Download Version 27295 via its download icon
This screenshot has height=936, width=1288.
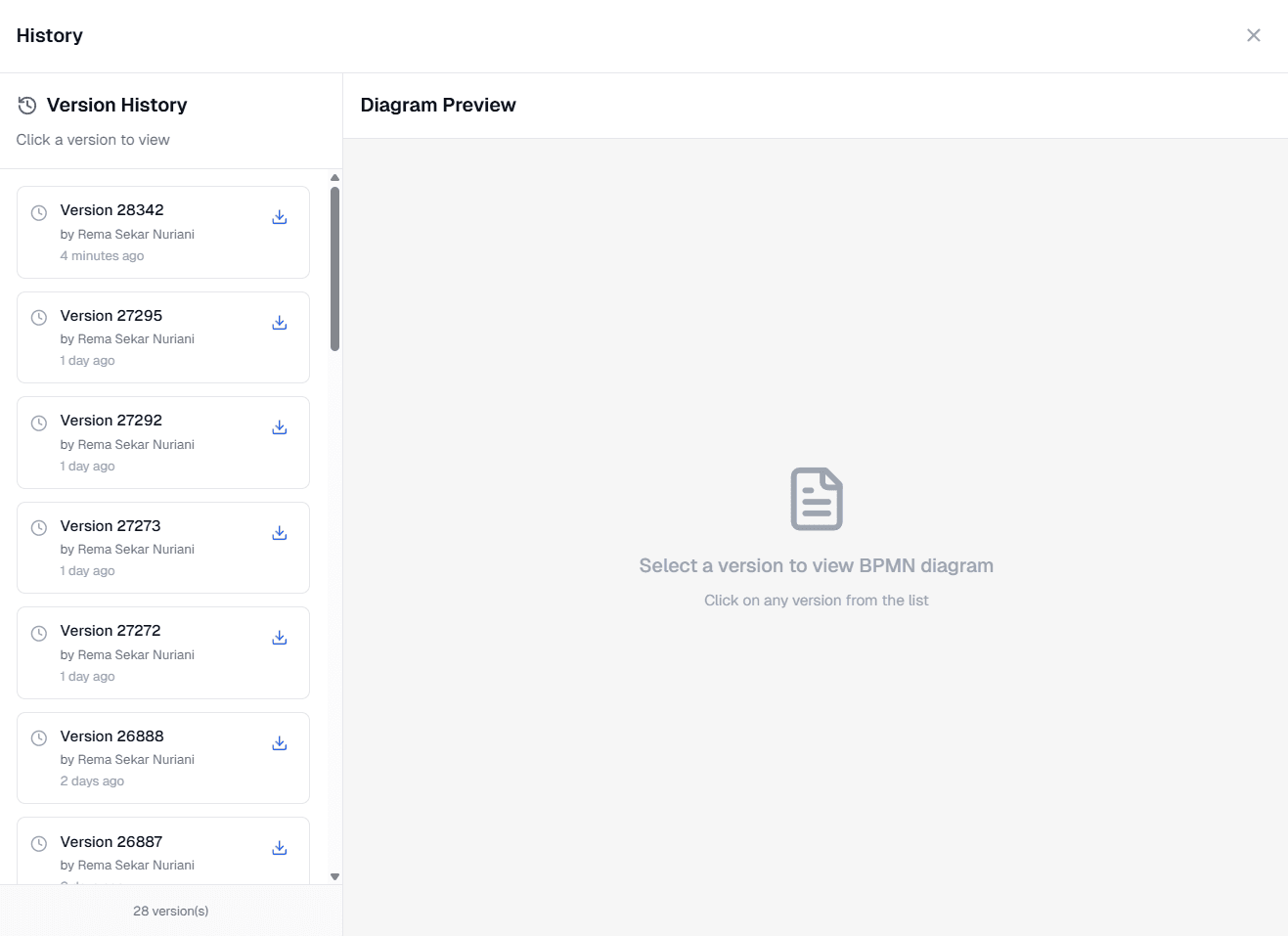pyautogui.click(x=280, y=323)
